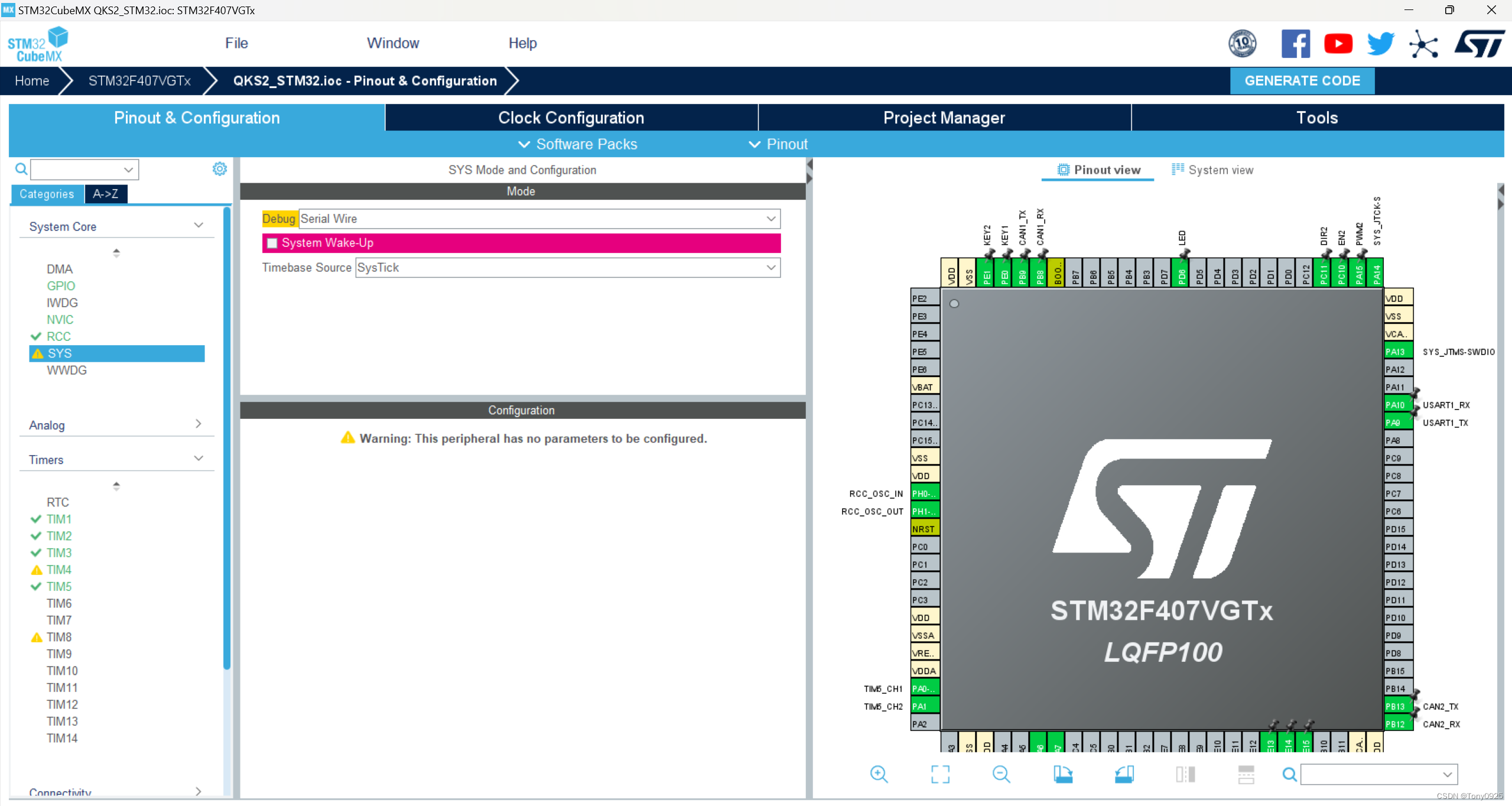
Task: Select the WWDG peripheral
Action: [67, 370]
